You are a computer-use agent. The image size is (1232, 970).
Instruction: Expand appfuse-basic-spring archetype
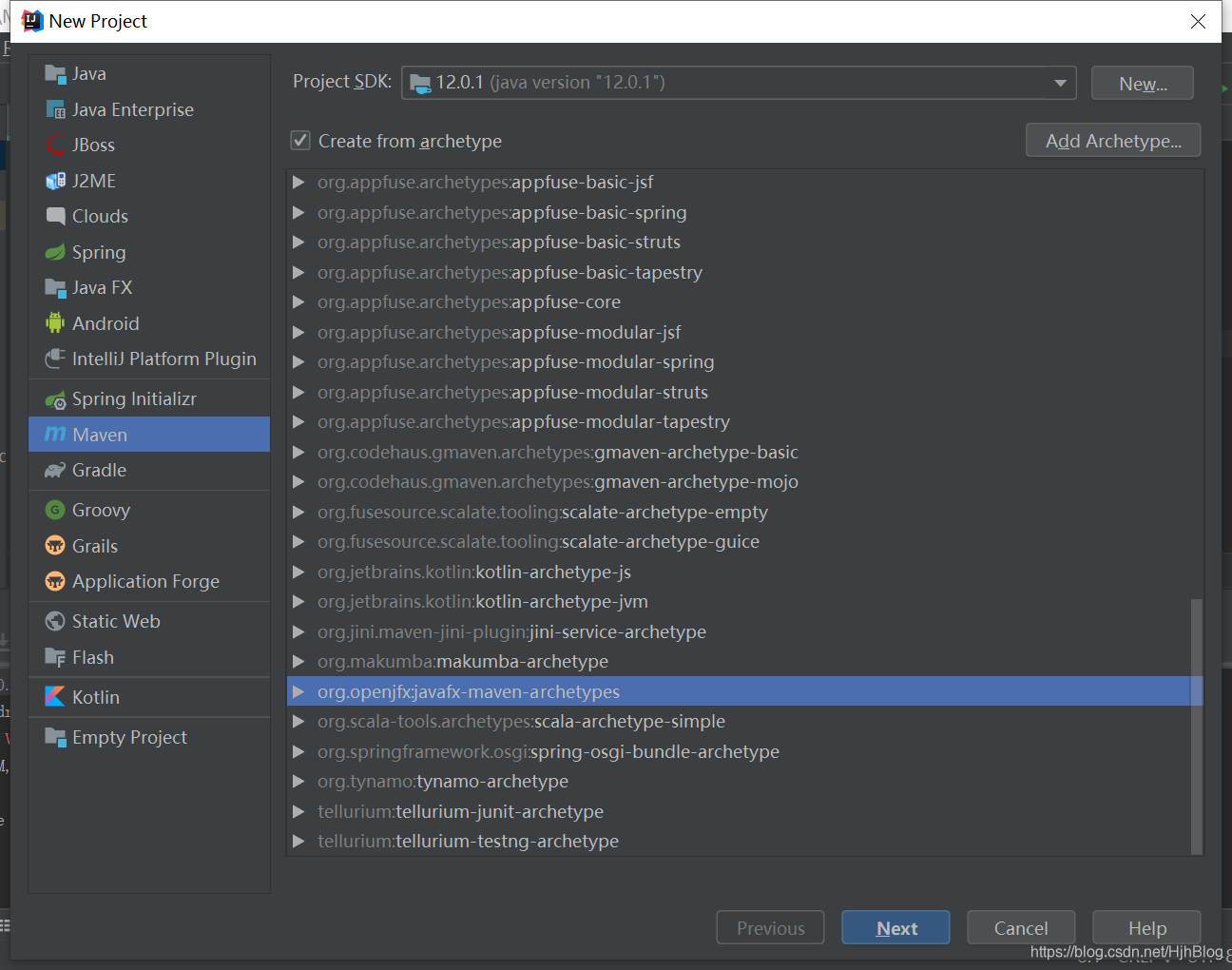pos(298,212)
